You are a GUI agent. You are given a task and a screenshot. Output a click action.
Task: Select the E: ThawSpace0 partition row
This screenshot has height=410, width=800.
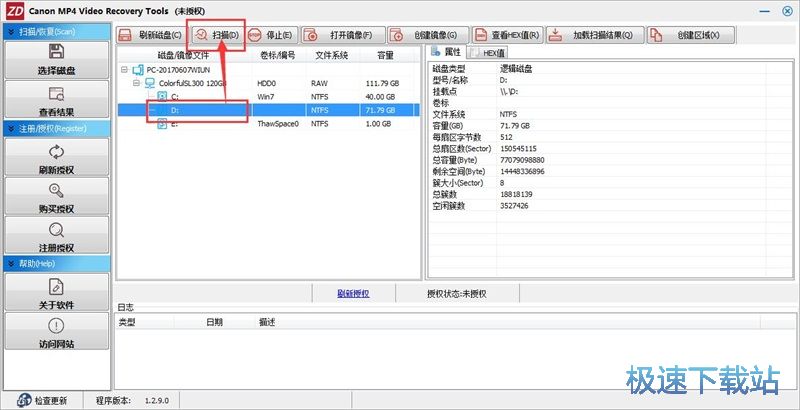tap(268, 123)
